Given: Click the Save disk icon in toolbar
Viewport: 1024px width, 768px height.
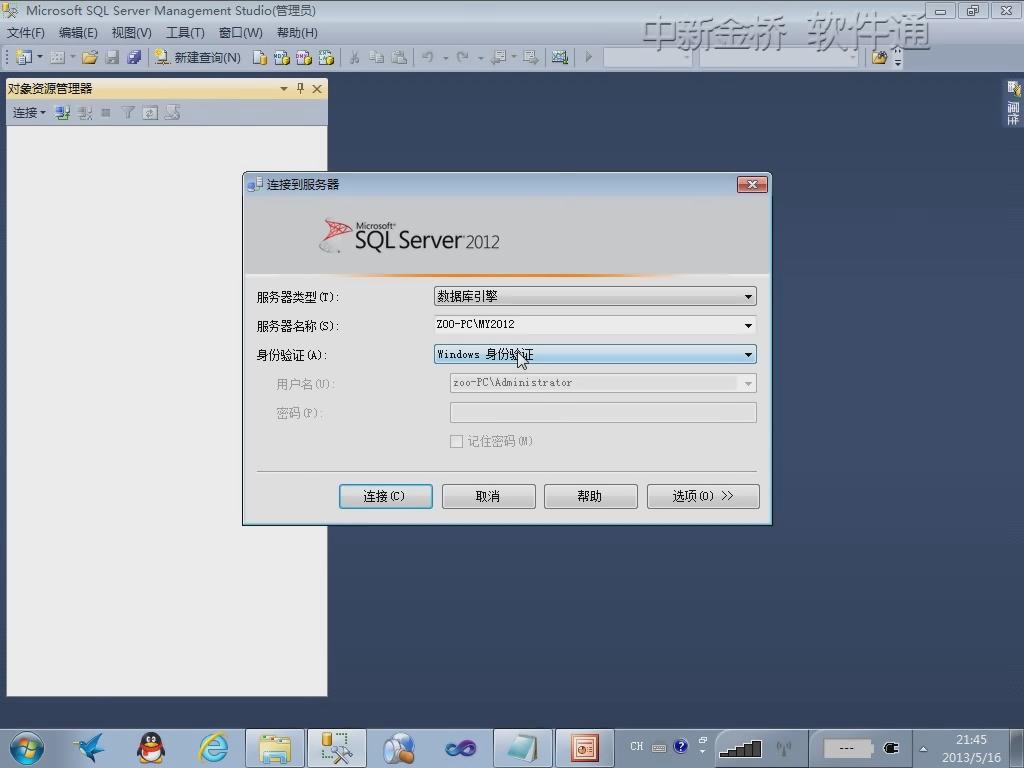Looking at the screenshot, I should 112,57.
